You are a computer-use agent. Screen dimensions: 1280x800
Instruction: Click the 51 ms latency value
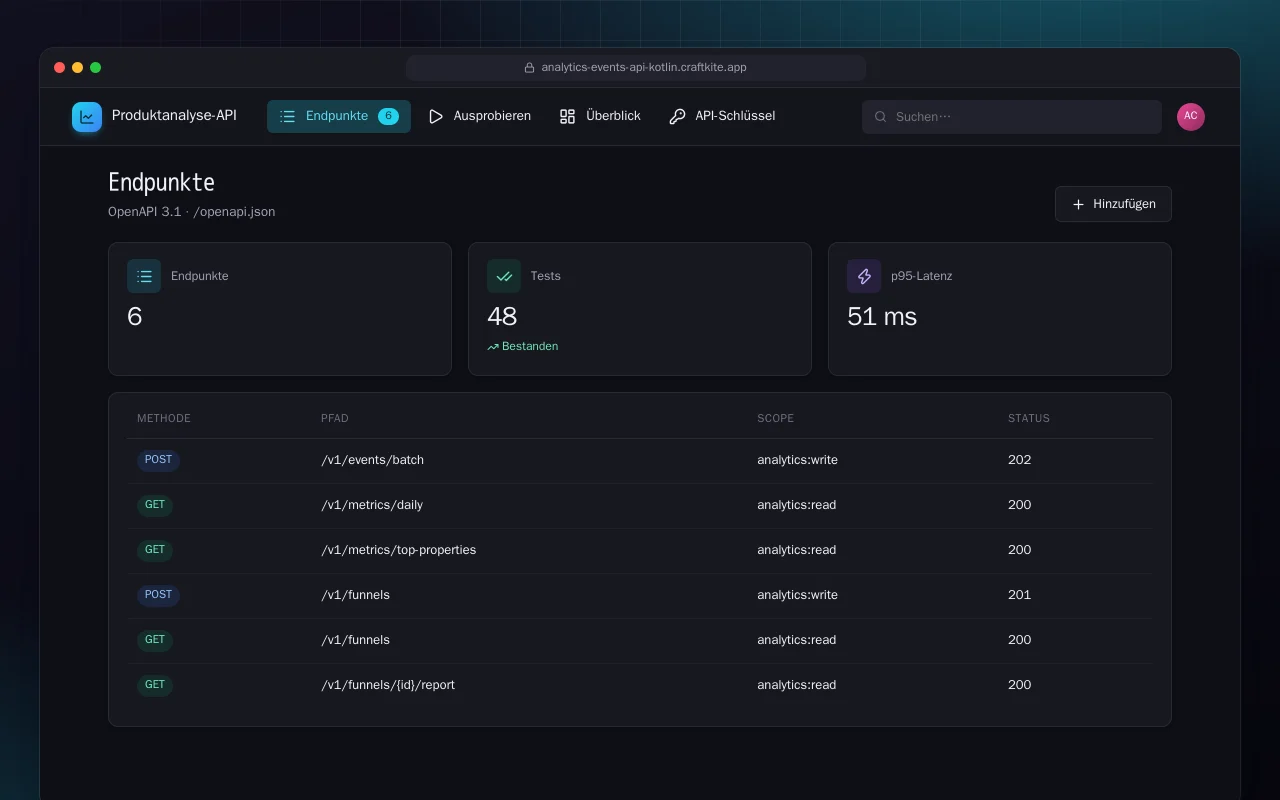[x=882, y=317]
